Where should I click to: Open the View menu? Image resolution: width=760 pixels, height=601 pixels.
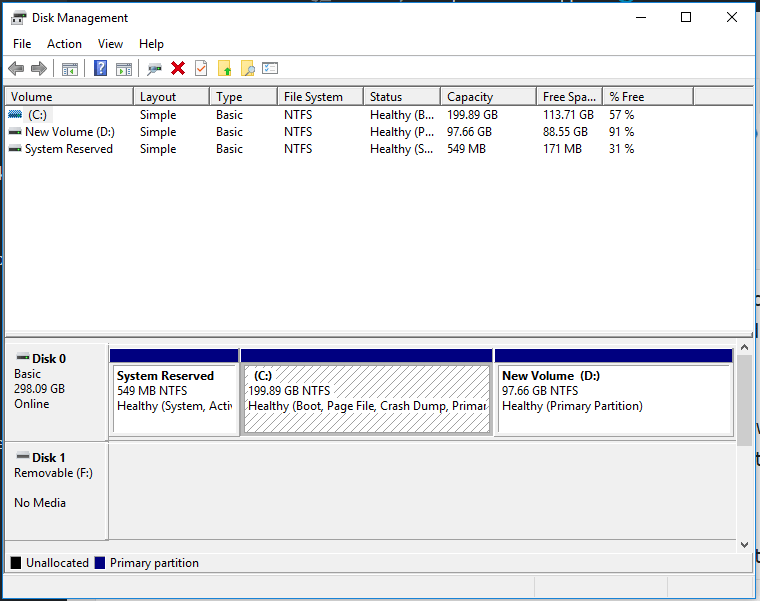pyautogui.click(x=110, y=44)
